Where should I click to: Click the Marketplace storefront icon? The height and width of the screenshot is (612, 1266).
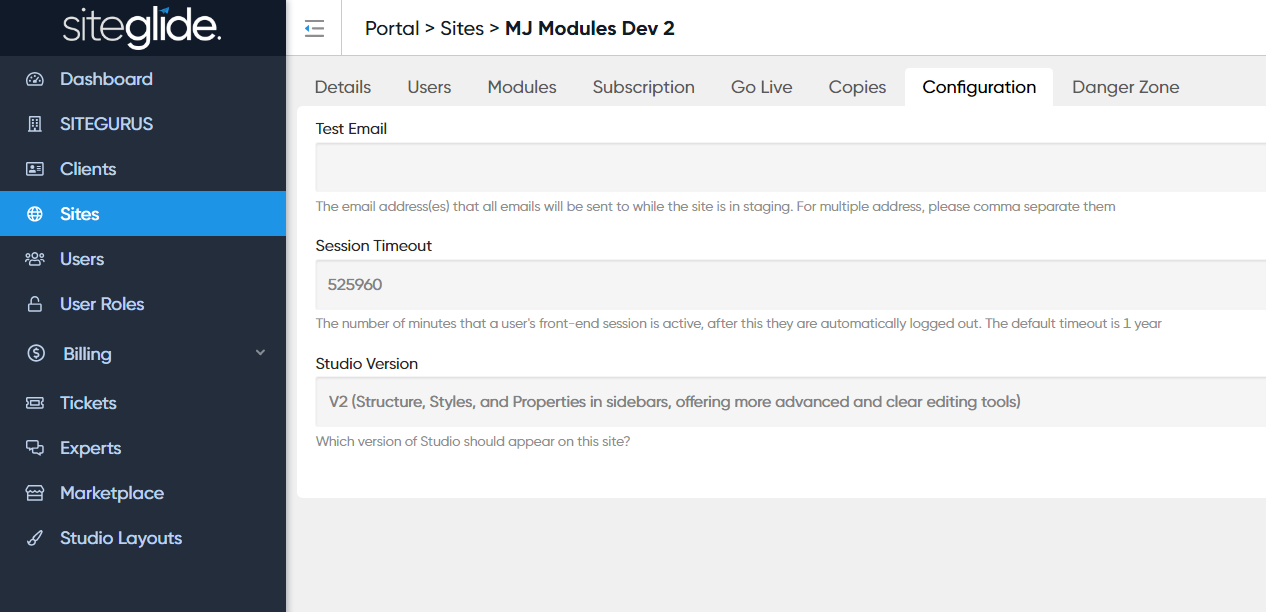pos(35,493)
